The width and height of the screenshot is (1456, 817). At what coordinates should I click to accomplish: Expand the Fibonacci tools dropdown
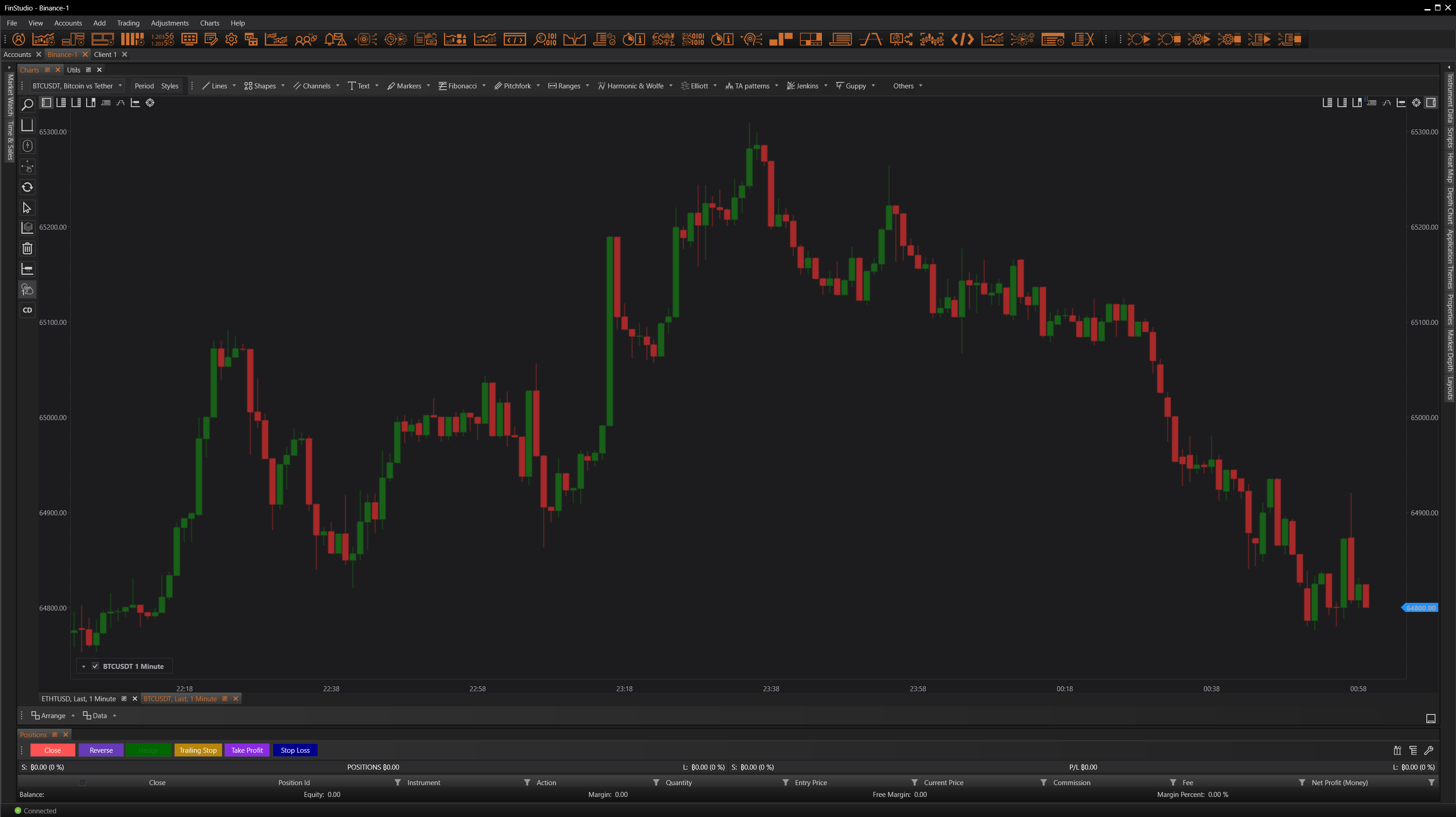pos(484,86)
